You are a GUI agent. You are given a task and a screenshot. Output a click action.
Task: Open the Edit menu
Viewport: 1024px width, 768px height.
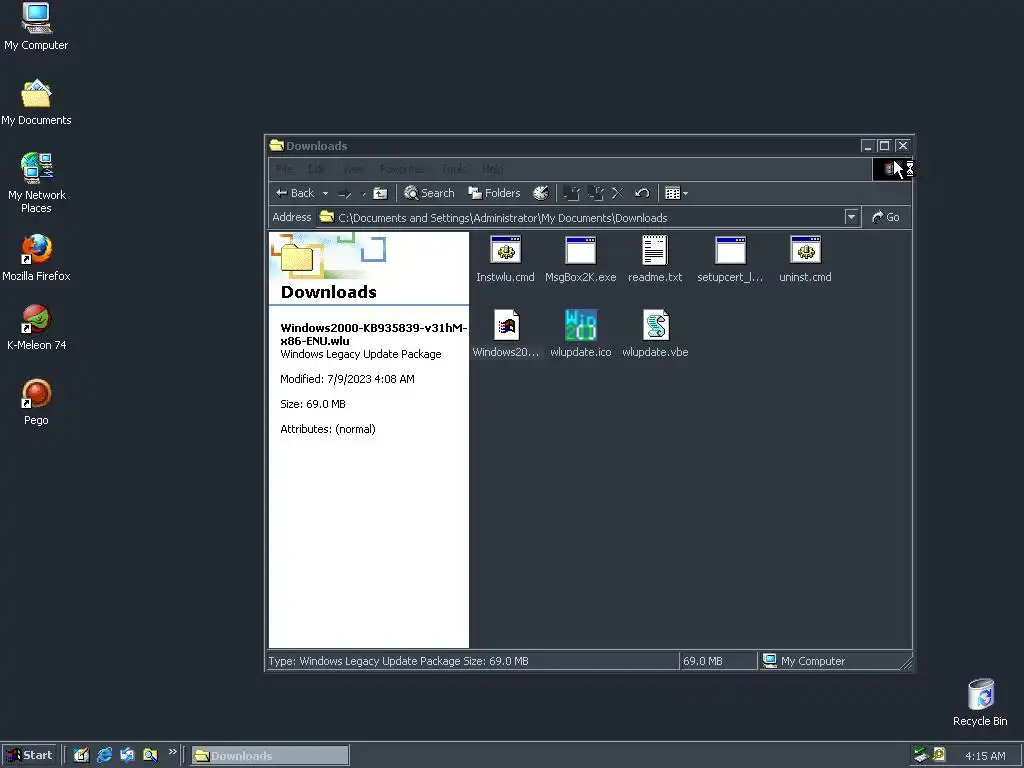317,169
